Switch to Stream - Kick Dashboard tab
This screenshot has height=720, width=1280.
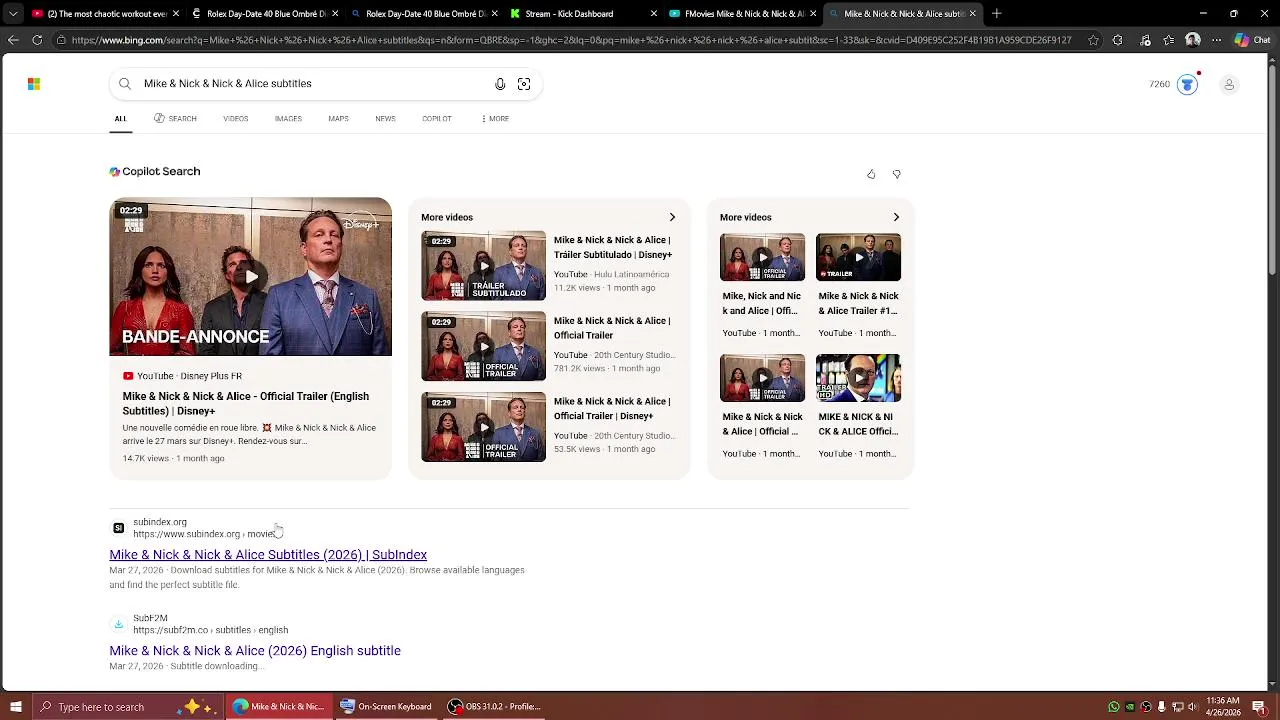582,14
